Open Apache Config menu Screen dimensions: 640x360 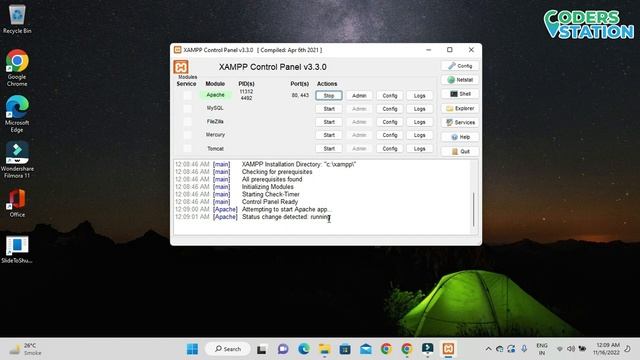[390, 96]
